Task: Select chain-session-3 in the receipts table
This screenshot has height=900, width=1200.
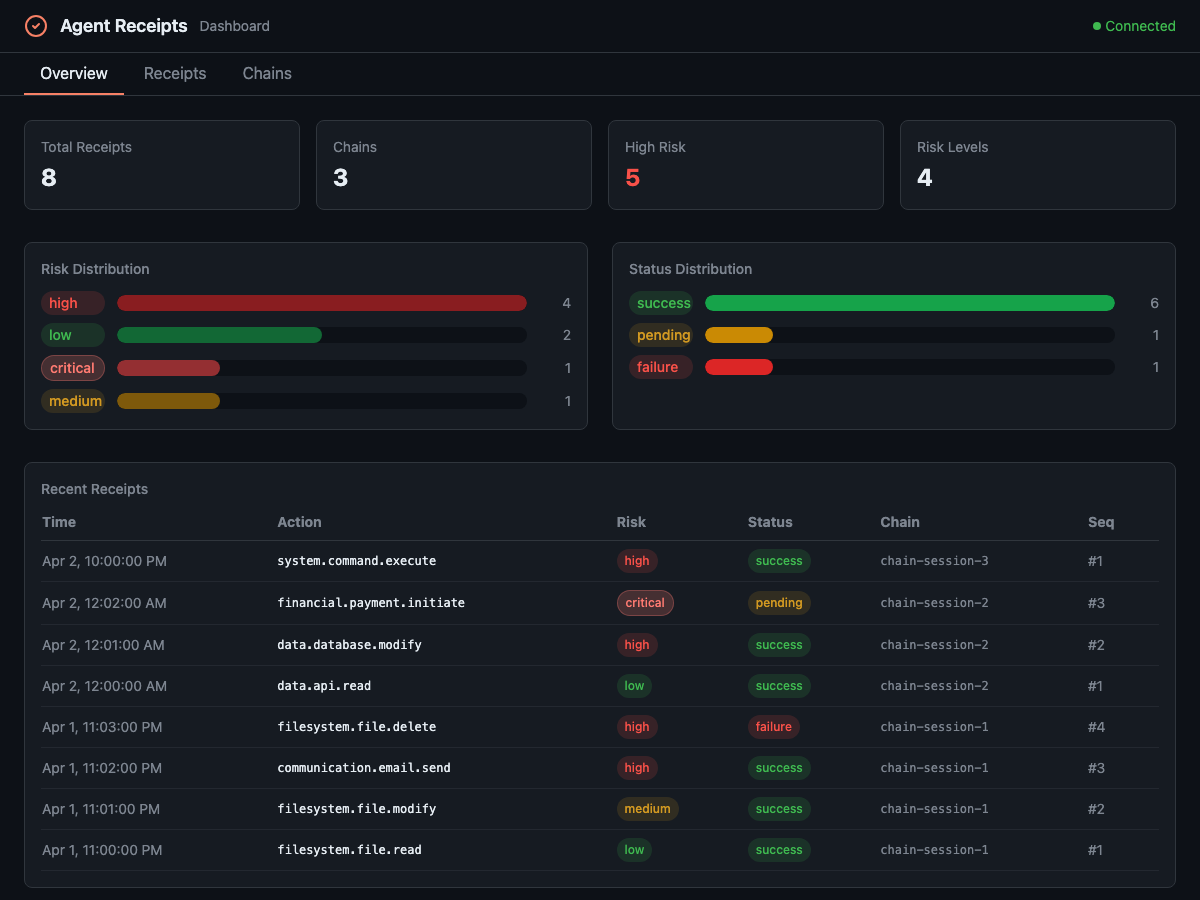Action: tap(934, 561)
